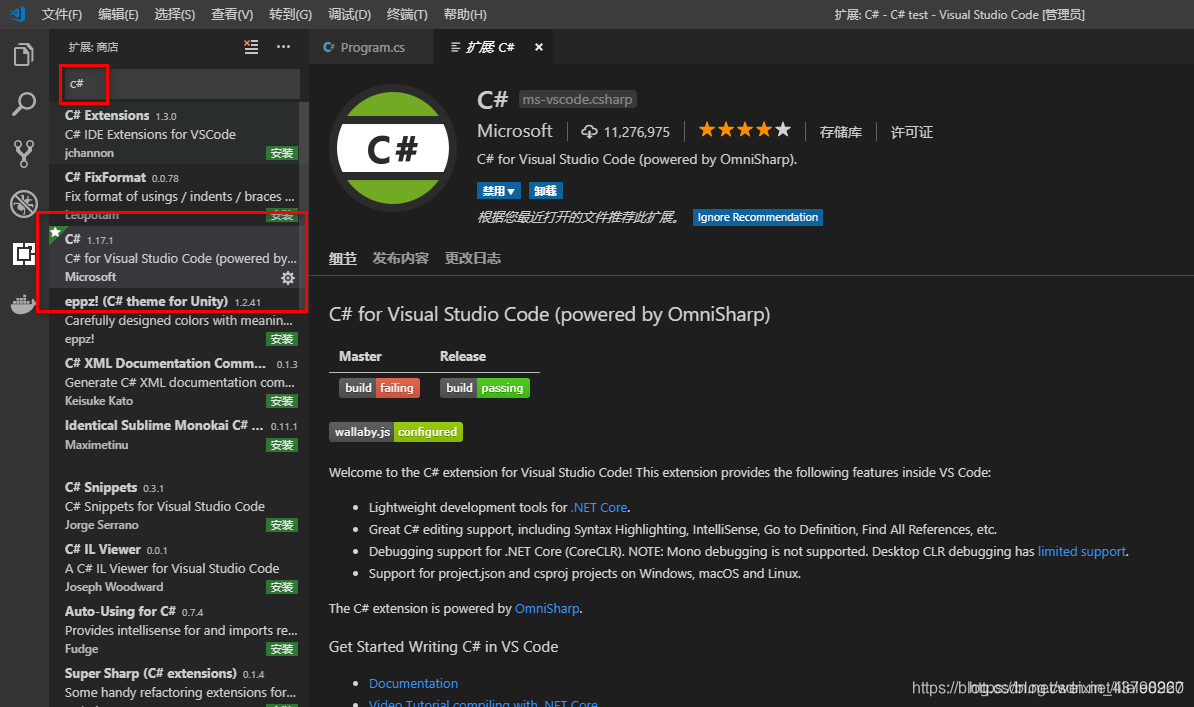Viewport: 1194px width, 707px height.
Task: Open the OmniSharp link
Action: pos(547,609)
